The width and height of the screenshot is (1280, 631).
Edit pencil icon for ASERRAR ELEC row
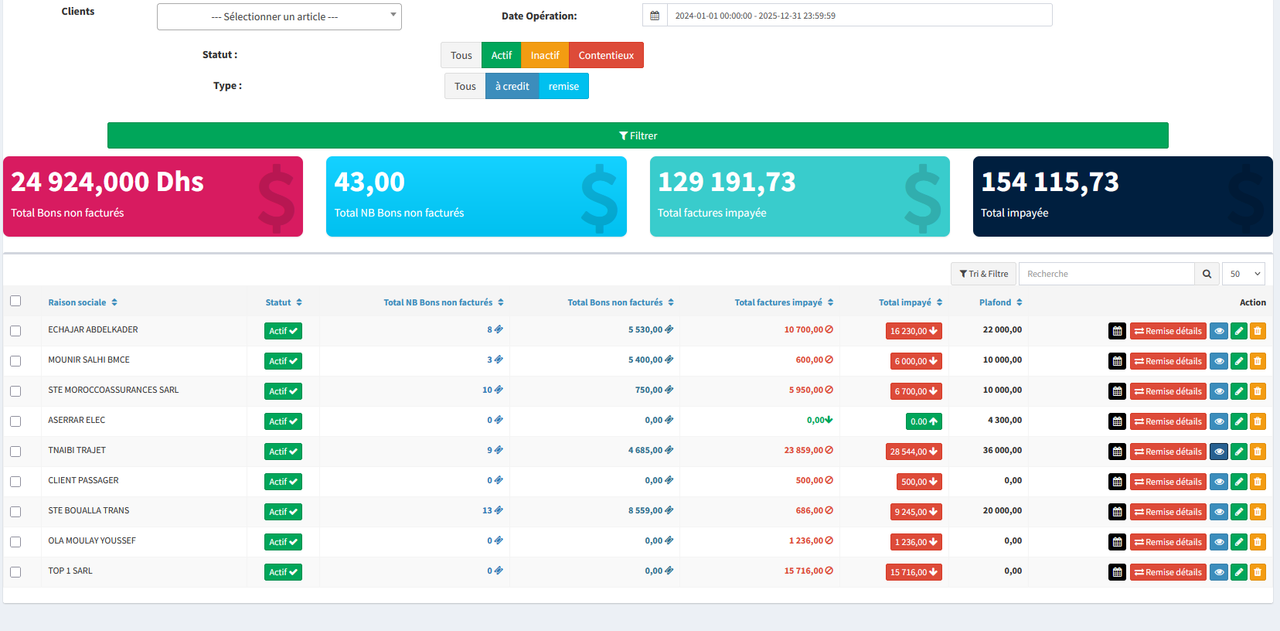click(x=1239, y=421)
